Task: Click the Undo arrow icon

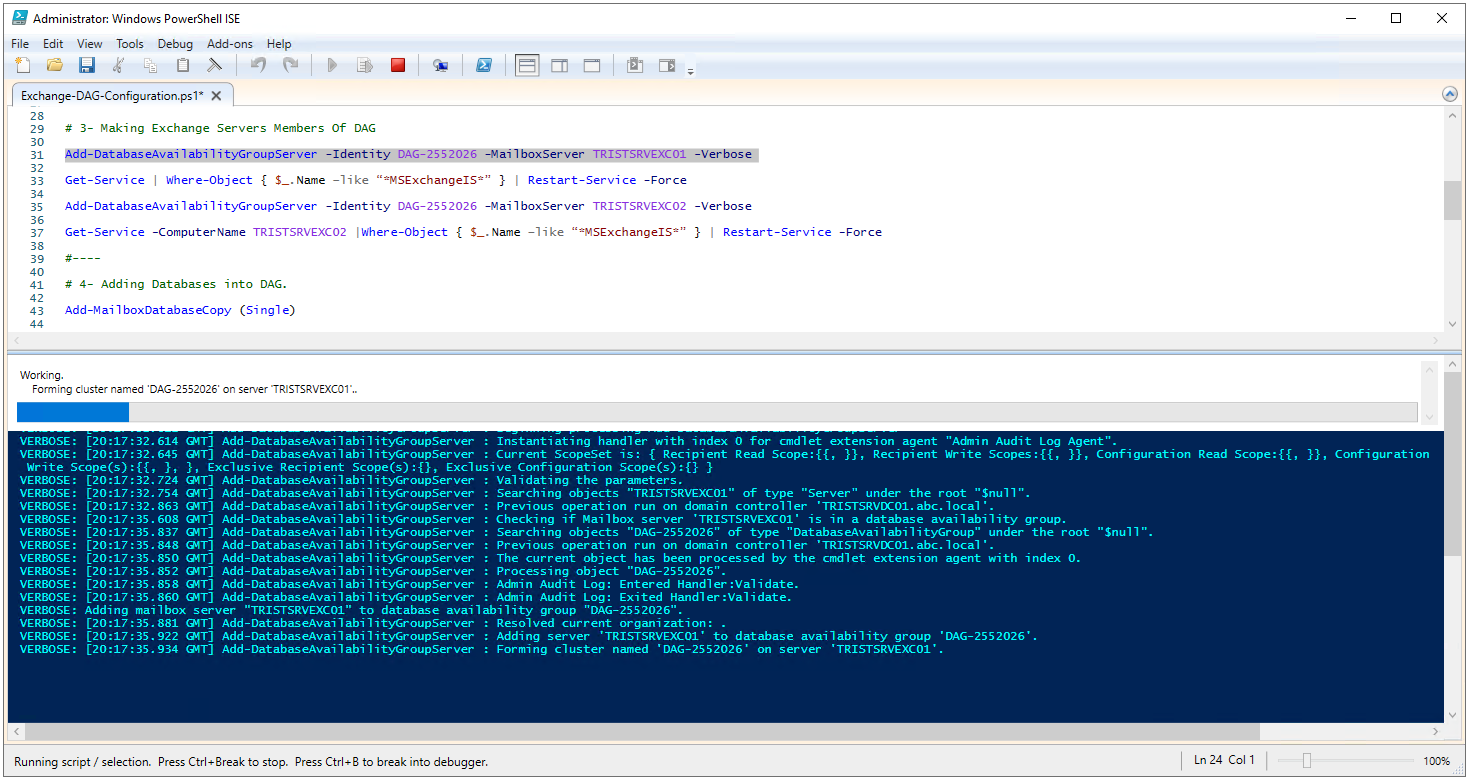Action: click(x=258, y=65)
